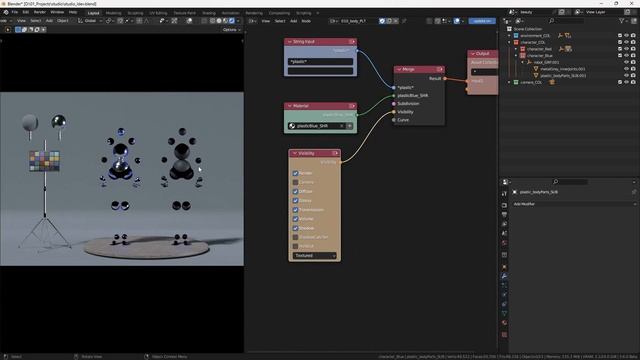Collapse the Merge node
The image size is (640, 360).
pyautogui.click(x=399, y=69)
